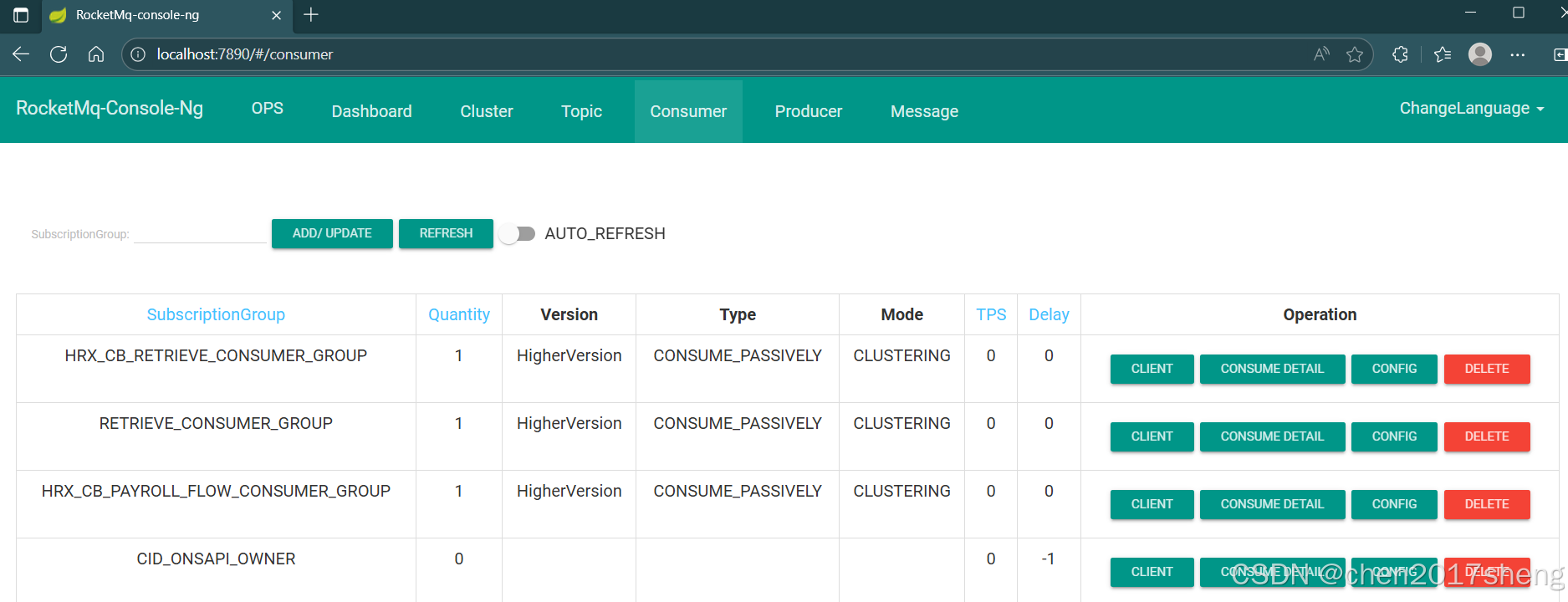Image resolution: width=1568 pixels, height=602 pixels.
Task: Open CLIENT for RETRIEVE_CONSUMER_GROUP row
Action: click(1152, 436)
